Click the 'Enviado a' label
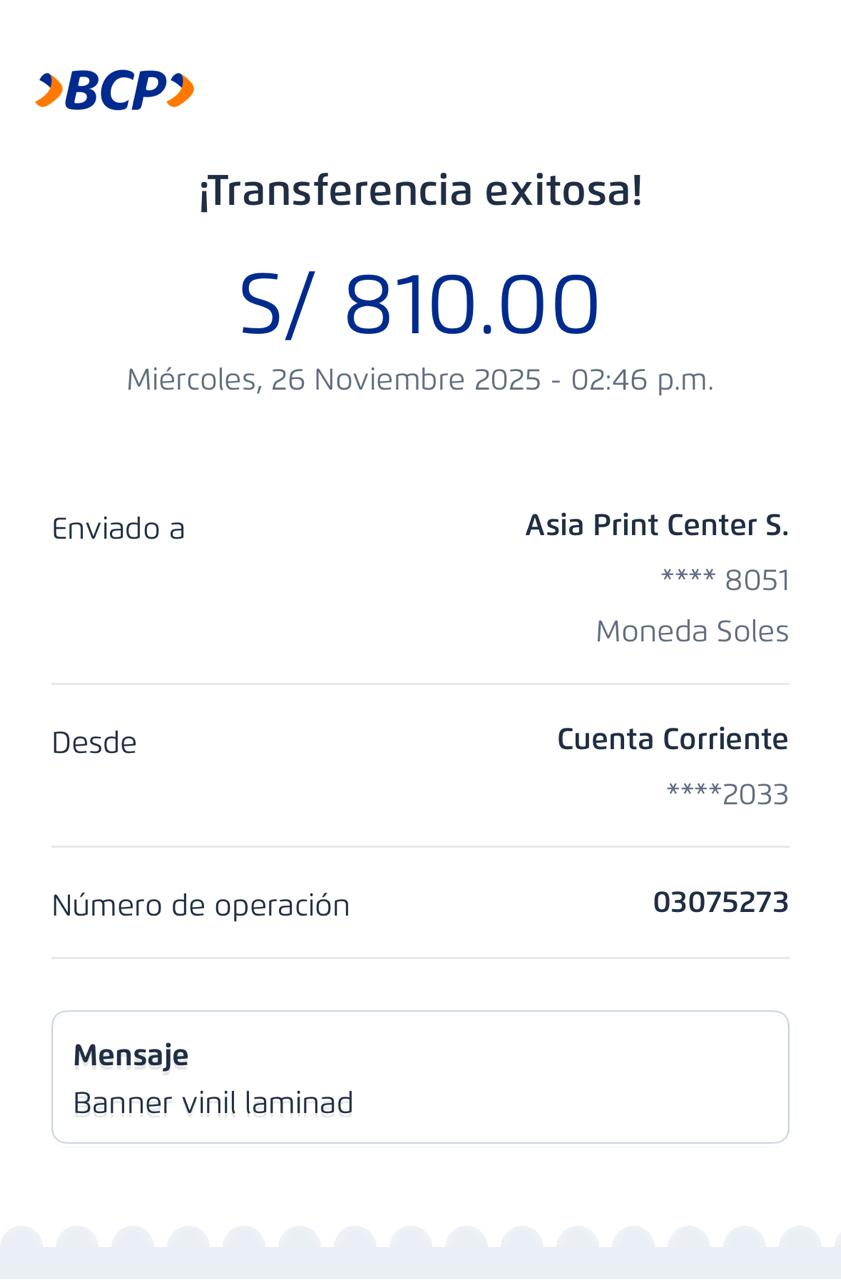 pyautogui.click(x=118, y=528)
